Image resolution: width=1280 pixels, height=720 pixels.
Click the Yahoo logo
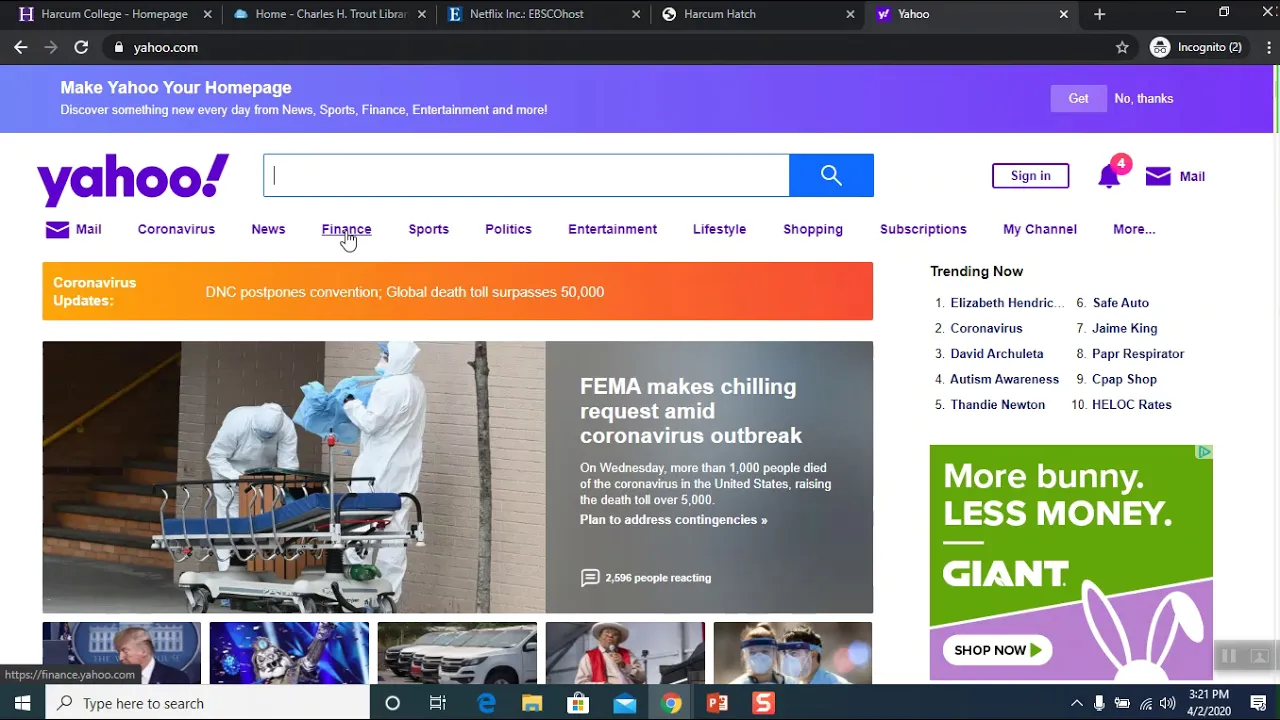133,179
